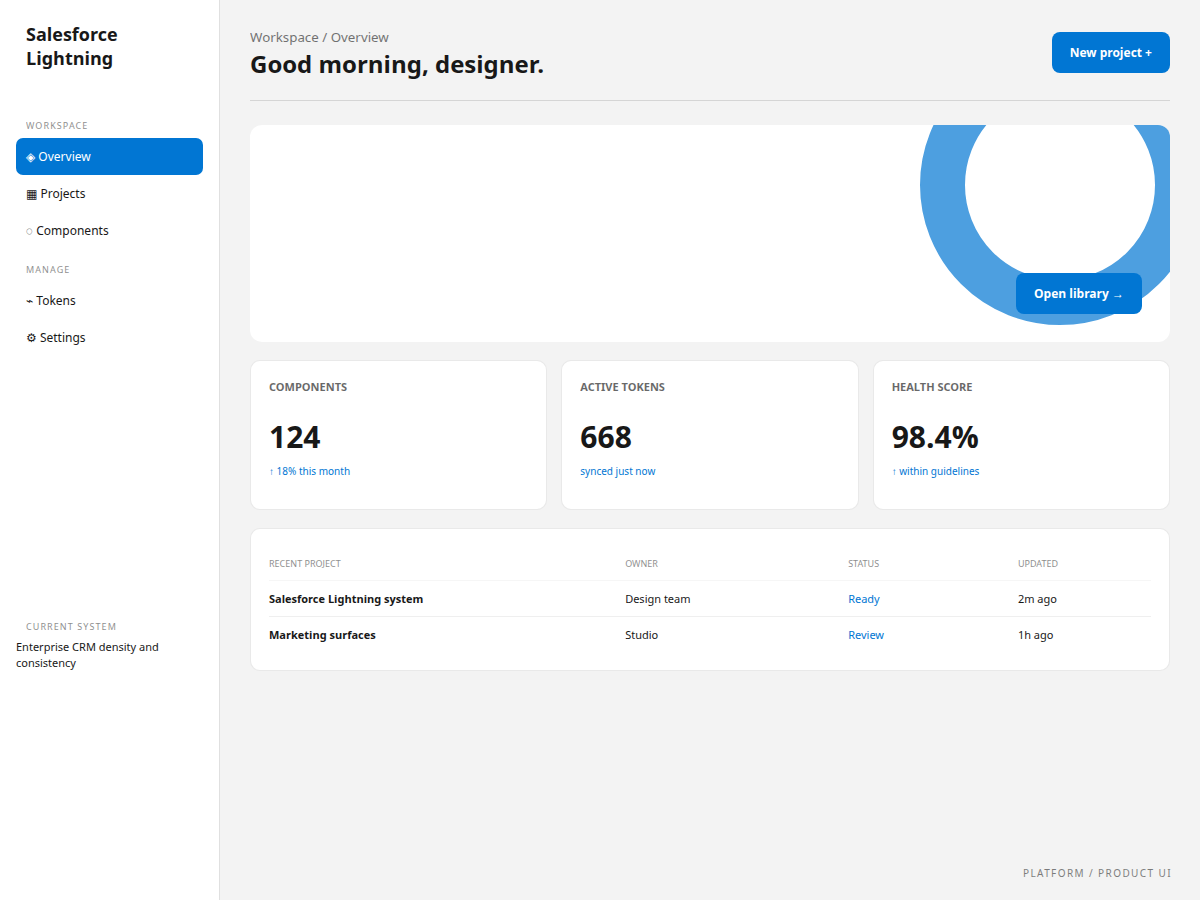The image size is (1200, 900).
Task: Select the Settings menu entry
Action: click(x=109, y=338)
